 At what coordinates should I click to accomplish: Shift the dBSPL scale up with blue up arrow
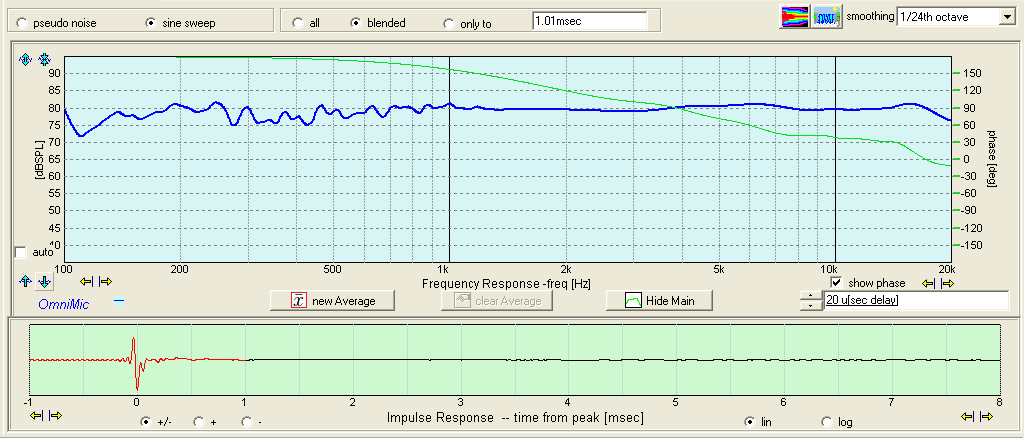click(x=26, y=282)
